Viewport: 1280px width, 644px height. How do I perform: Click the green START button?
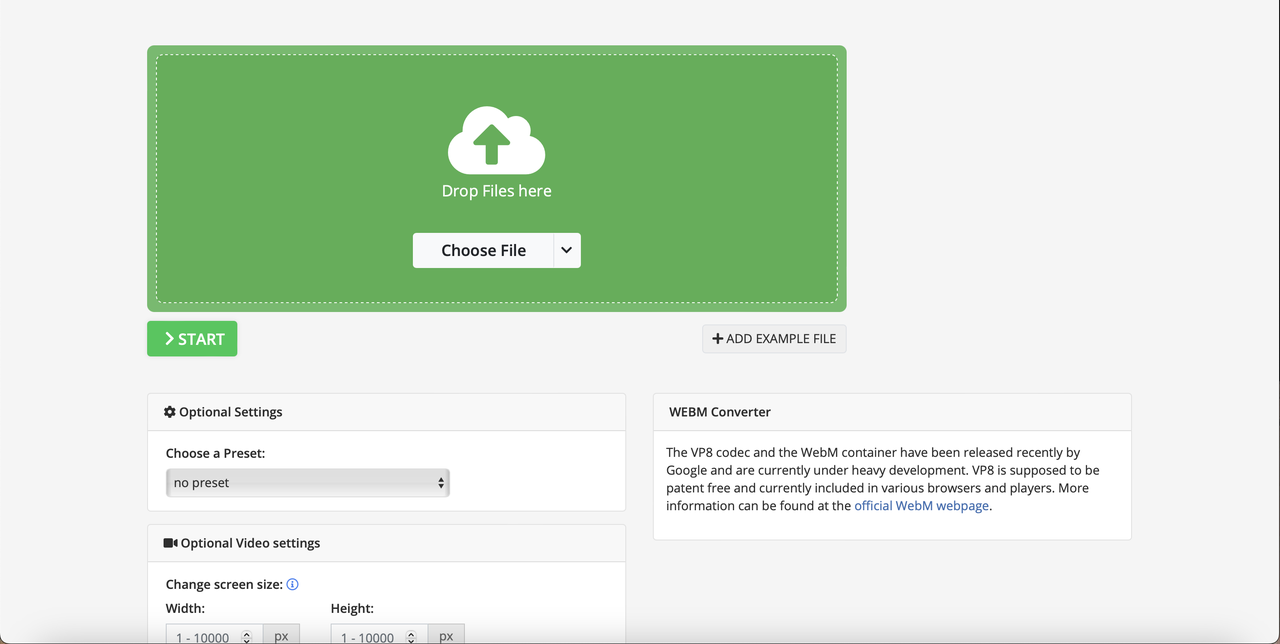(x=192, y=339)
